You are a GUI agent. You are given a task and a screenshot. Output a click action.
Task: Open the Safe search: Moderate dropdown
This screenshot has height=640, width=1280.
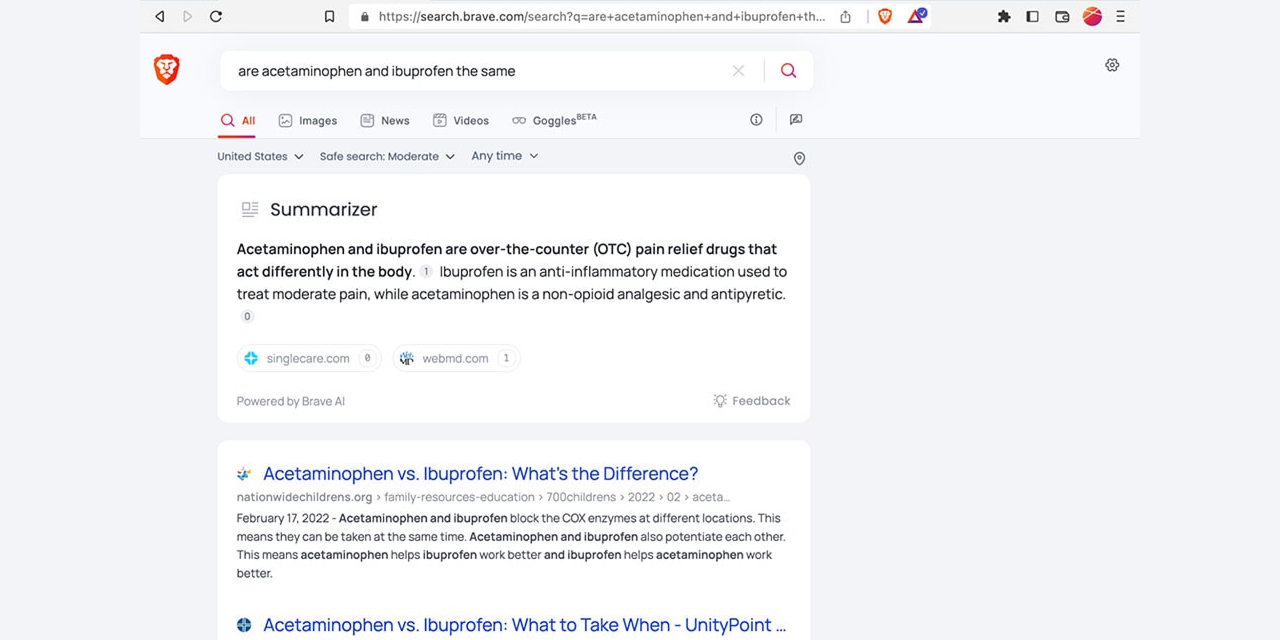[x=387, y=156]
